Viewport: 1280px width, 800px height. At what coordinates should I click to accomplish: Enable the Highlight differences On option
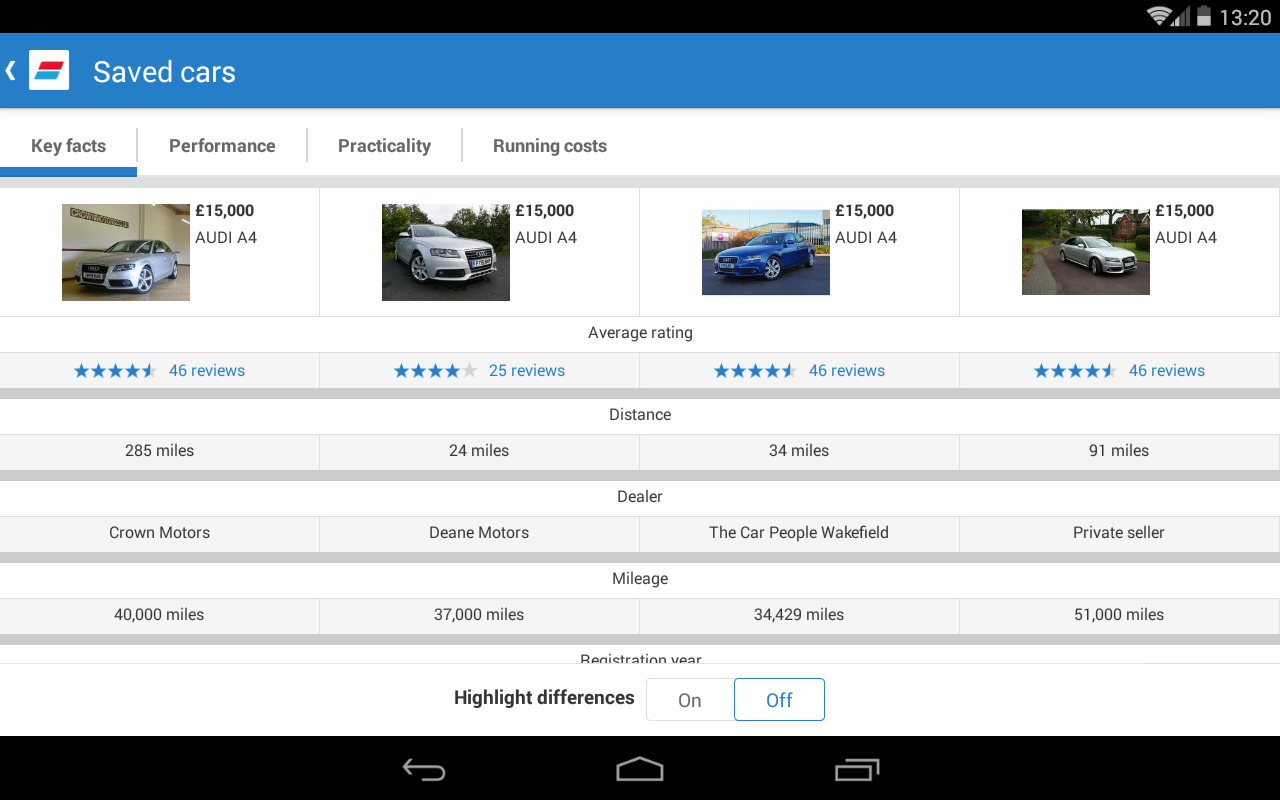pos(689,699)
